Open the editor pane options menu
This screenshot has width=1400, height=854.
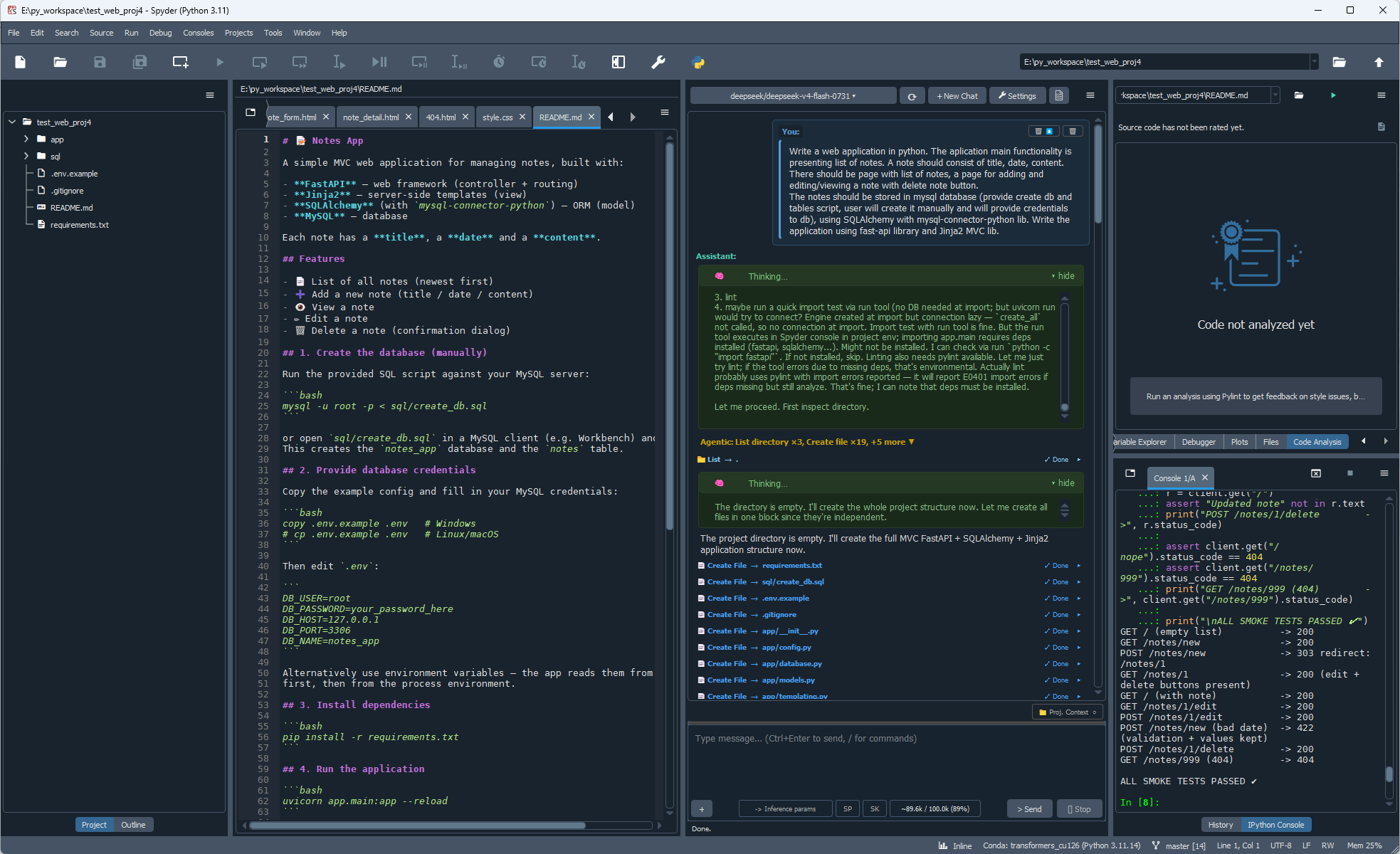click(x=665, y=112)
